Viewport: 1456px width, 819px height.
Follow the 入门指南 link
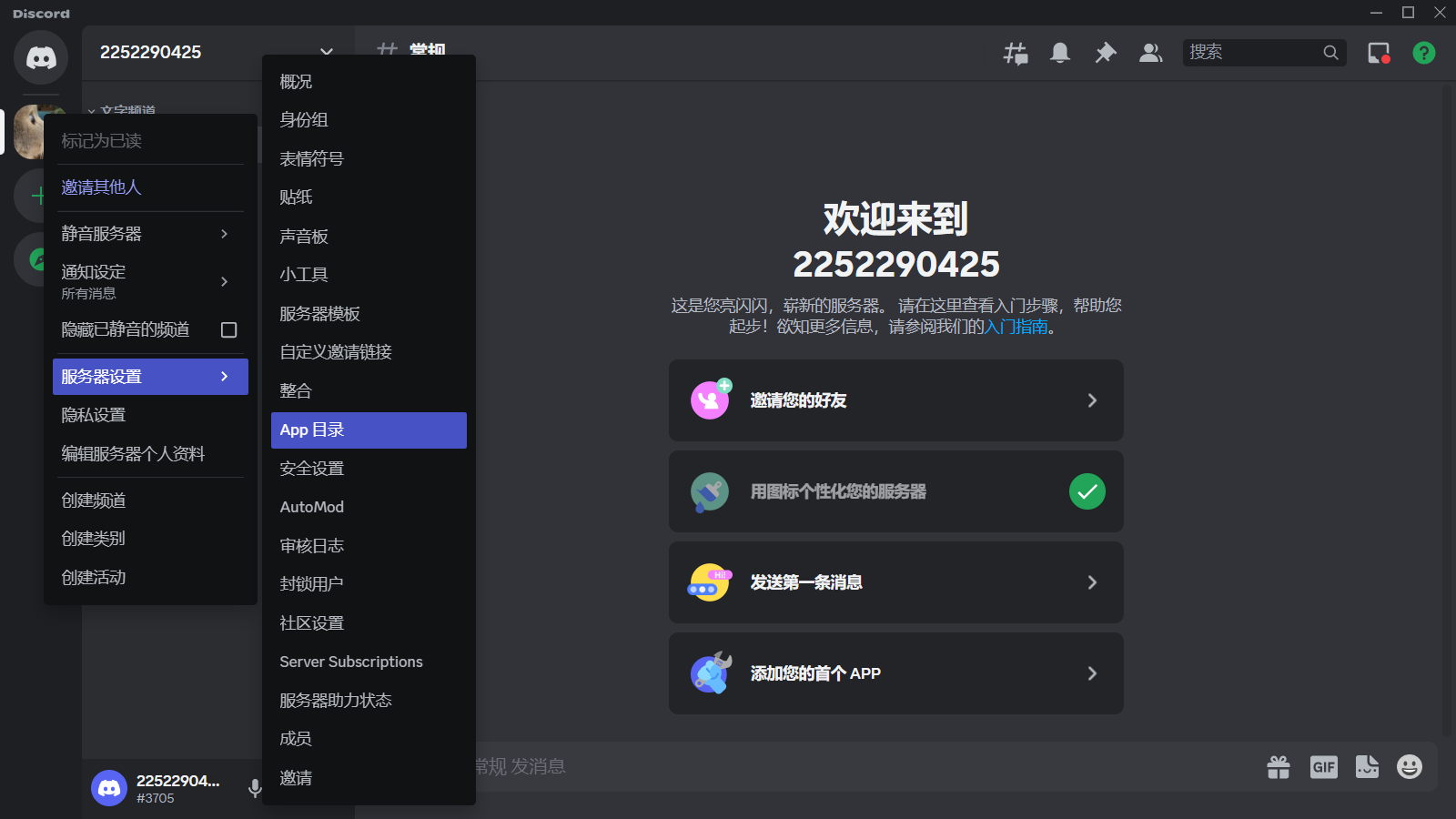pyautogui.click(x=1016, y=327)
